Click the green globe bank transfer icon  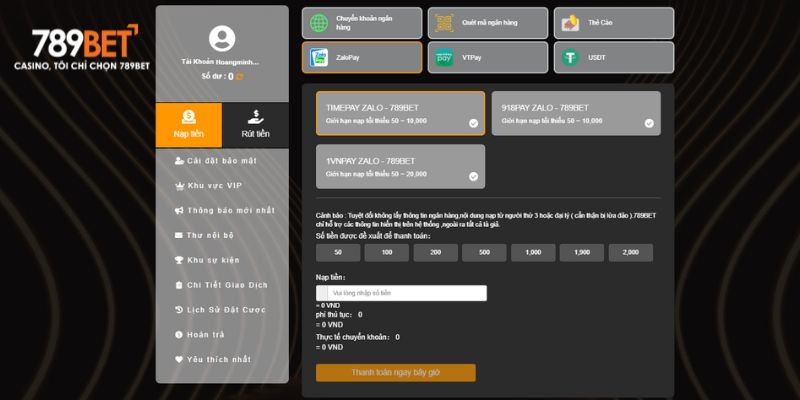click(x=319, y=23)
